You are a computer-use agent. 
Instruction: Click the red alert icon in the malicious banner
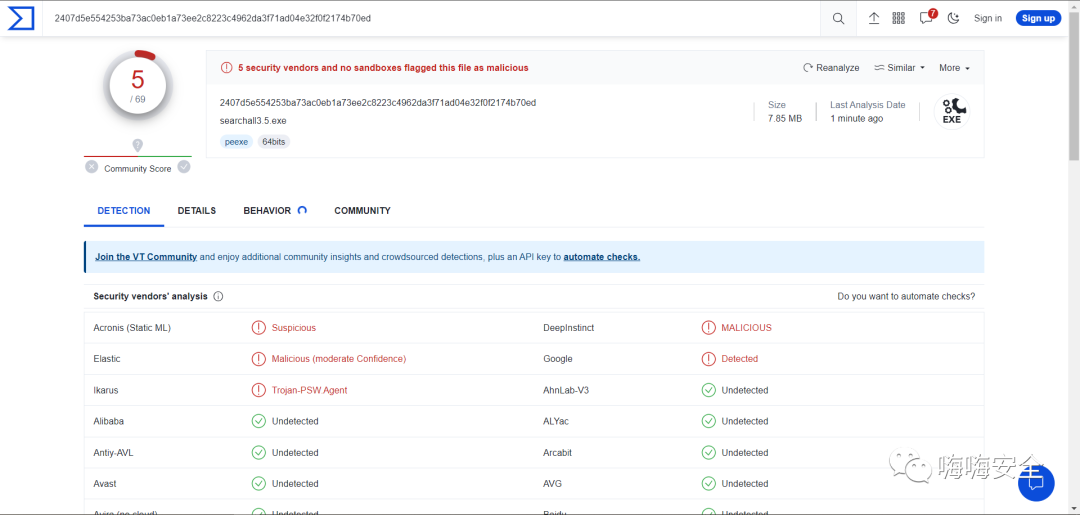tap(227, 67)
